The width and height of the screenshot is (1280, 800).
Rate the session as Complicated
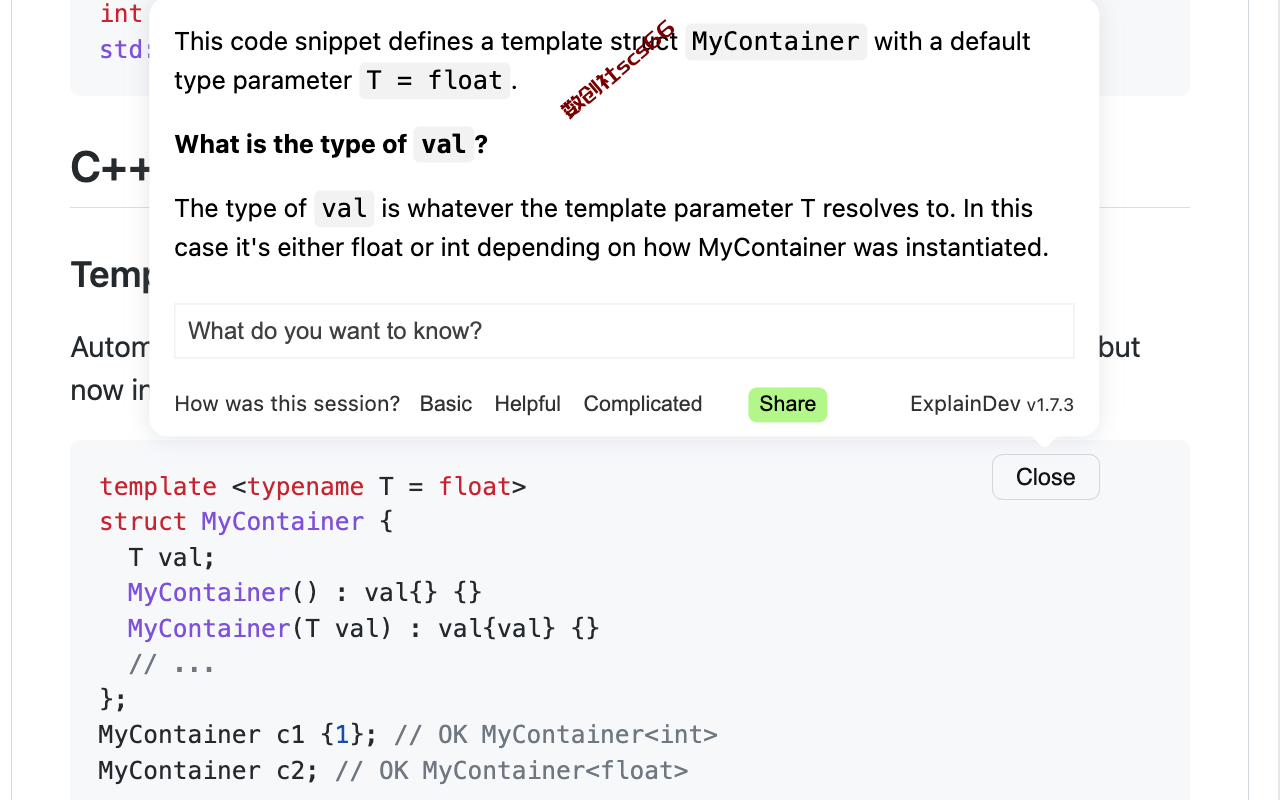click(x=643, y=404)
